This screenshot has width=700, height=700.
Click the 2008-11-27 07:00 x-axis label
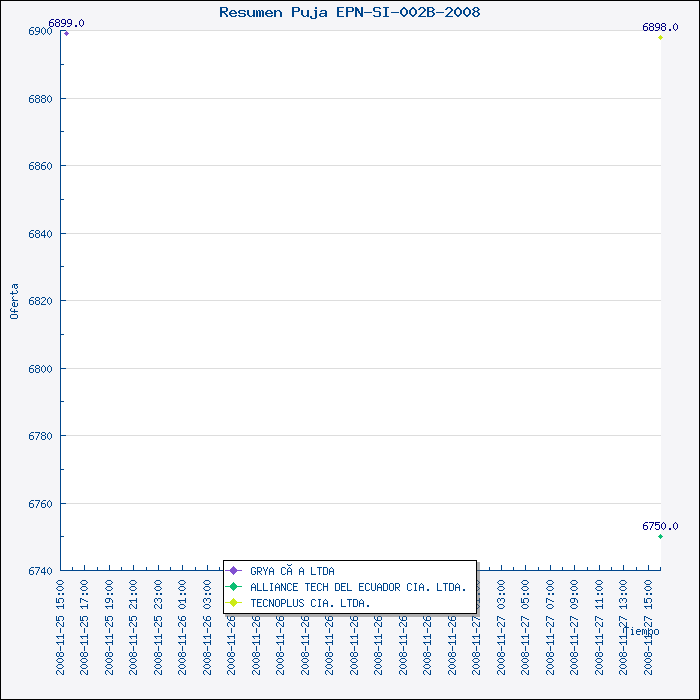pos(550,626)
